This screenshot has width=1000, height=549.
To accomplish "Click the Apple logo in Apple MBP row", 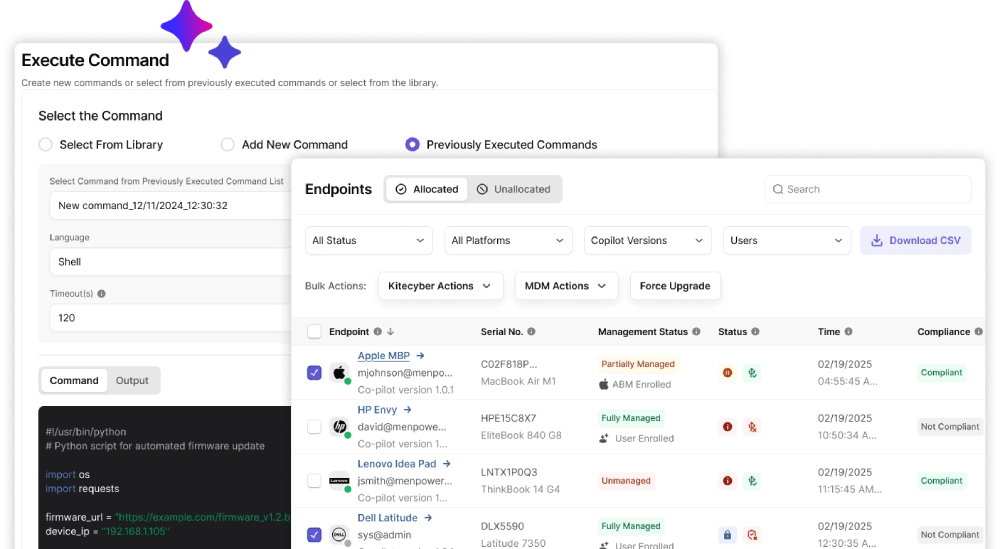I will [x=339, y=372].
